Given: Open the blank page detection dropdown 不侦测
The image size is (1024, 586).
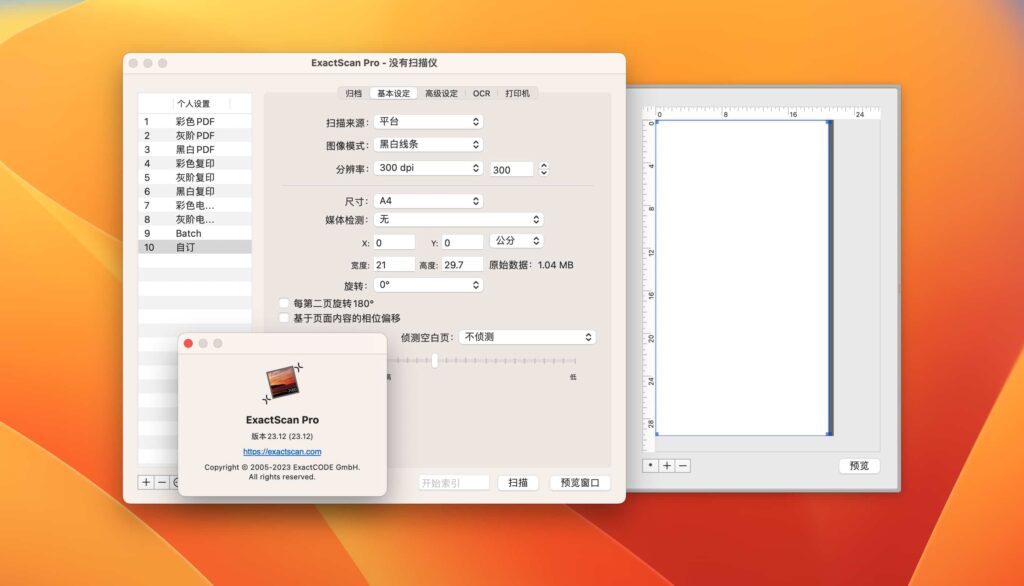Looking at the screenshot, I should (529, 337).
